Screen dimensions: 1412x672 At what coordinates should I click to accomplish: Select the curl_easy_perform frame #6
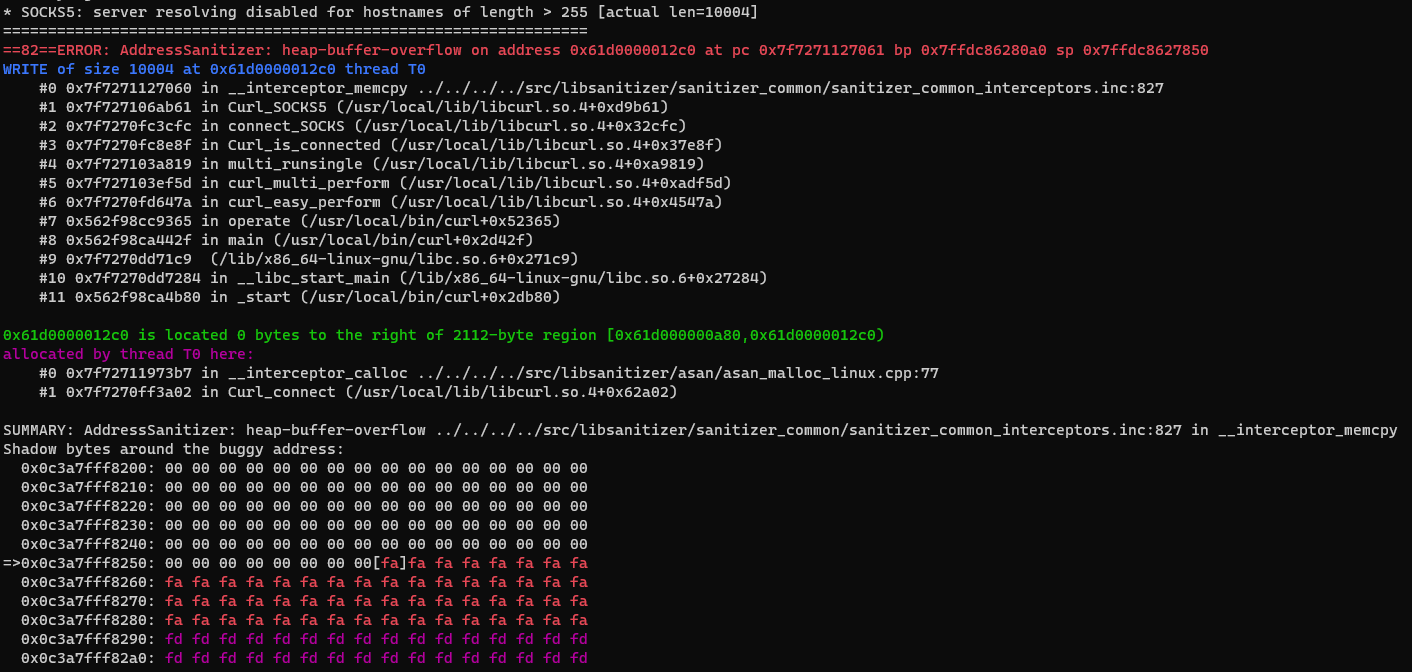[380, 202]
